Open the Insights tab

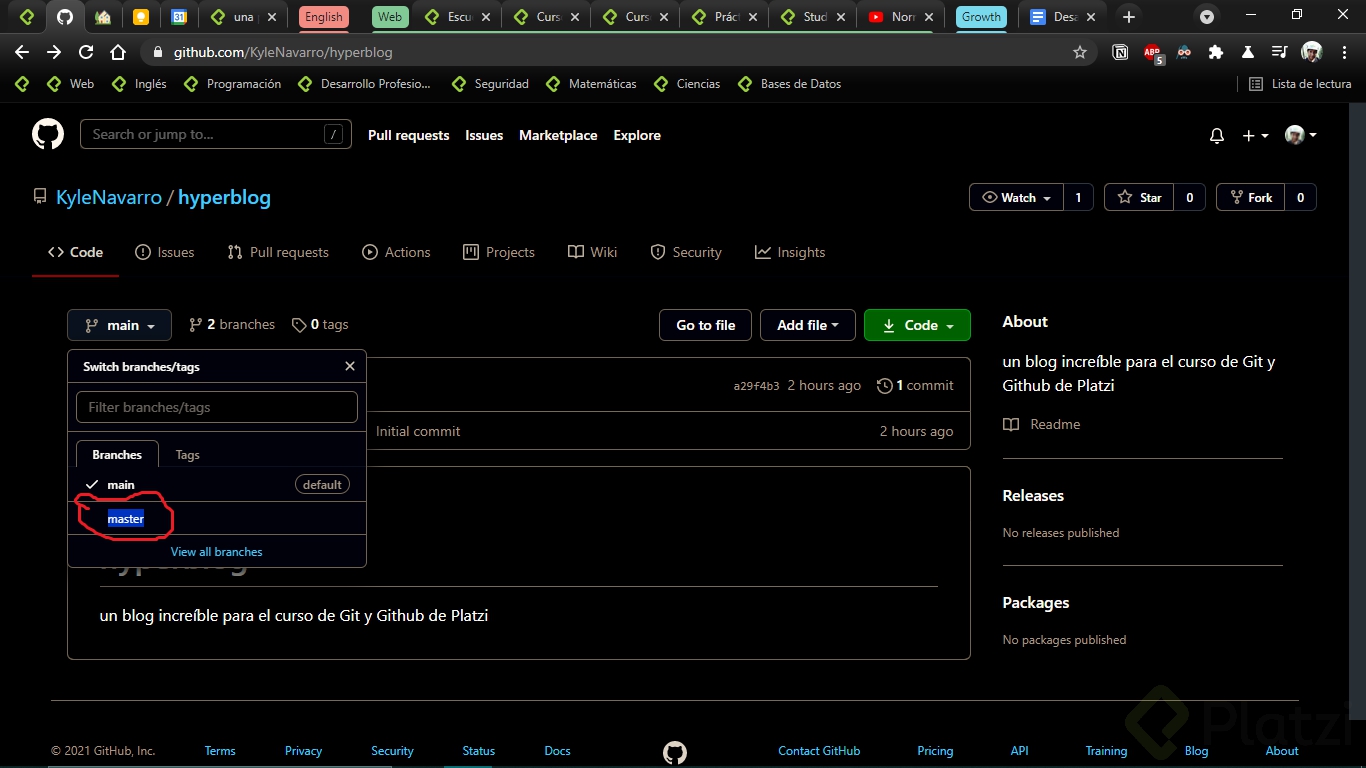coord(790,252)
